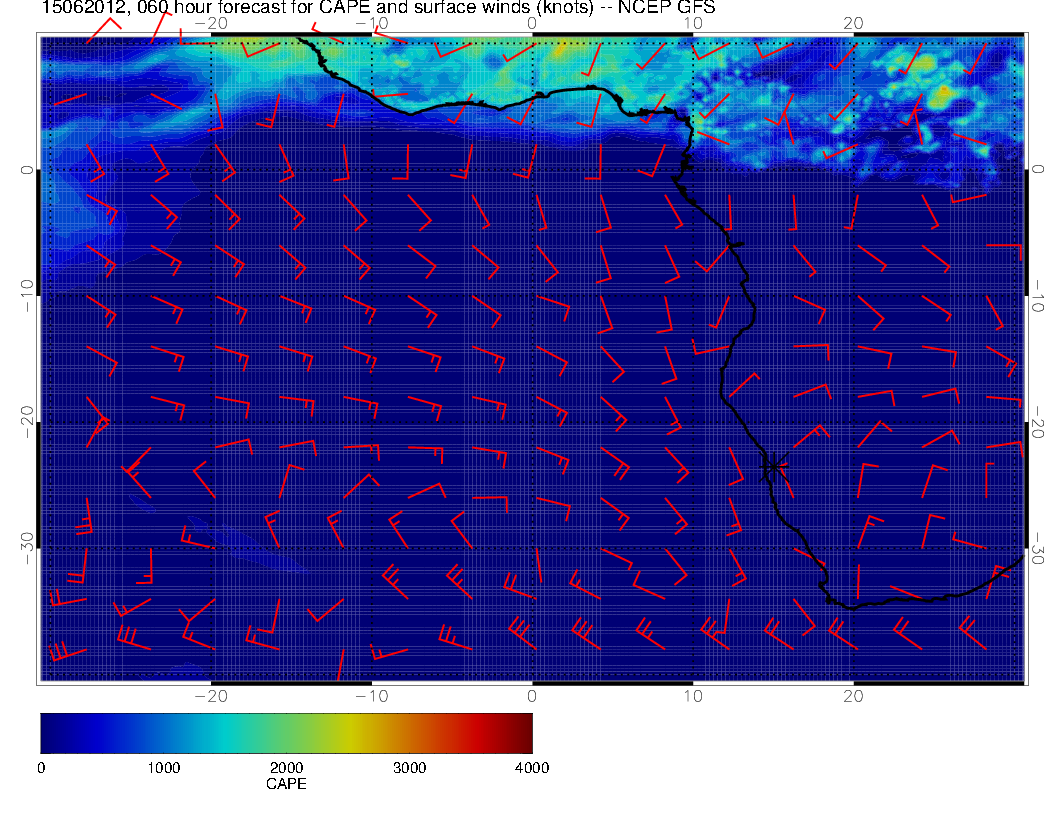
Task: Click the "-20" longitude label on the bottom axis
Action: click(211, 695)
